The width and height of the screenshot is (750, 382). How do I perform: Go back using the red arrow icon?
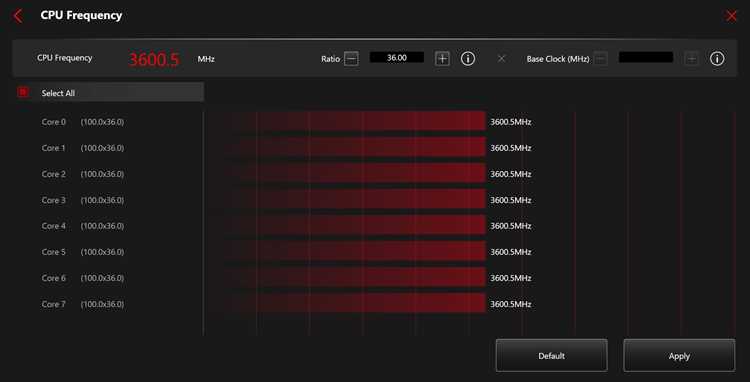(18, 16)
